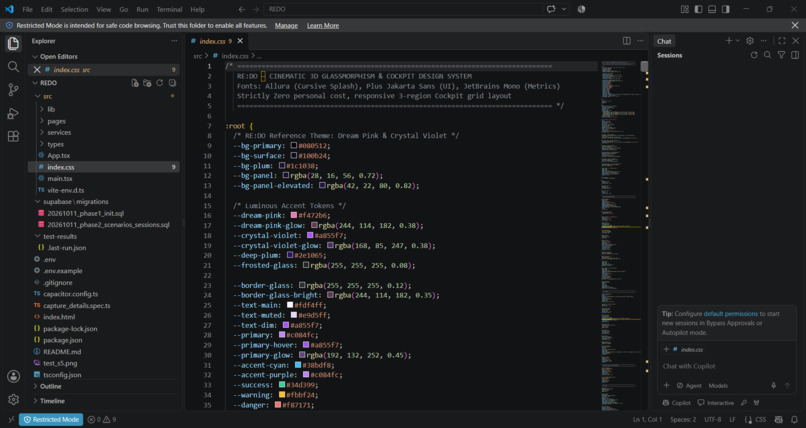Screen dimensions: 806x428
Task: Expand the Outline section
Action: (x=35, y=386)
